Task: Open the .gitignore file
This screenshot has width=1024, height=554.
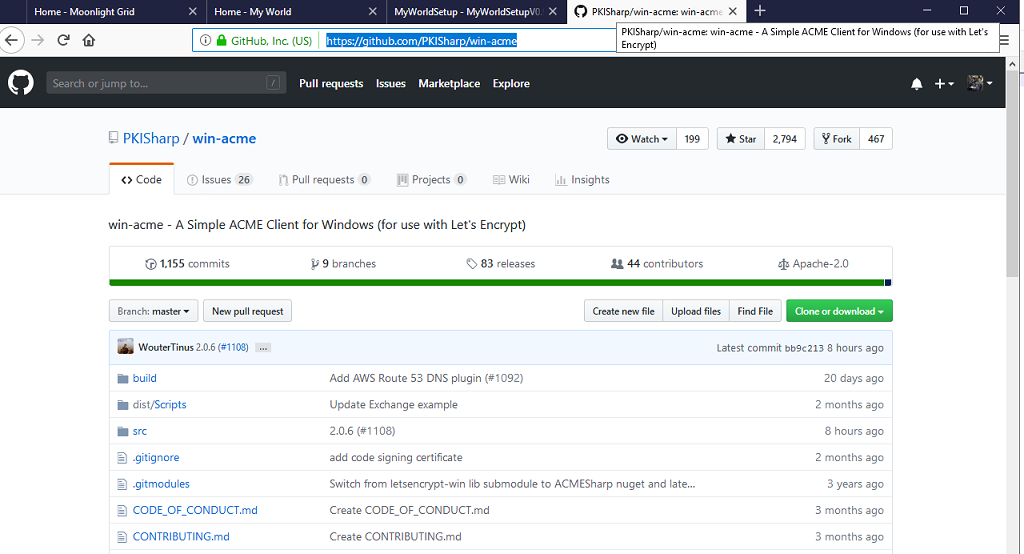Action: (x=156, y=457)
